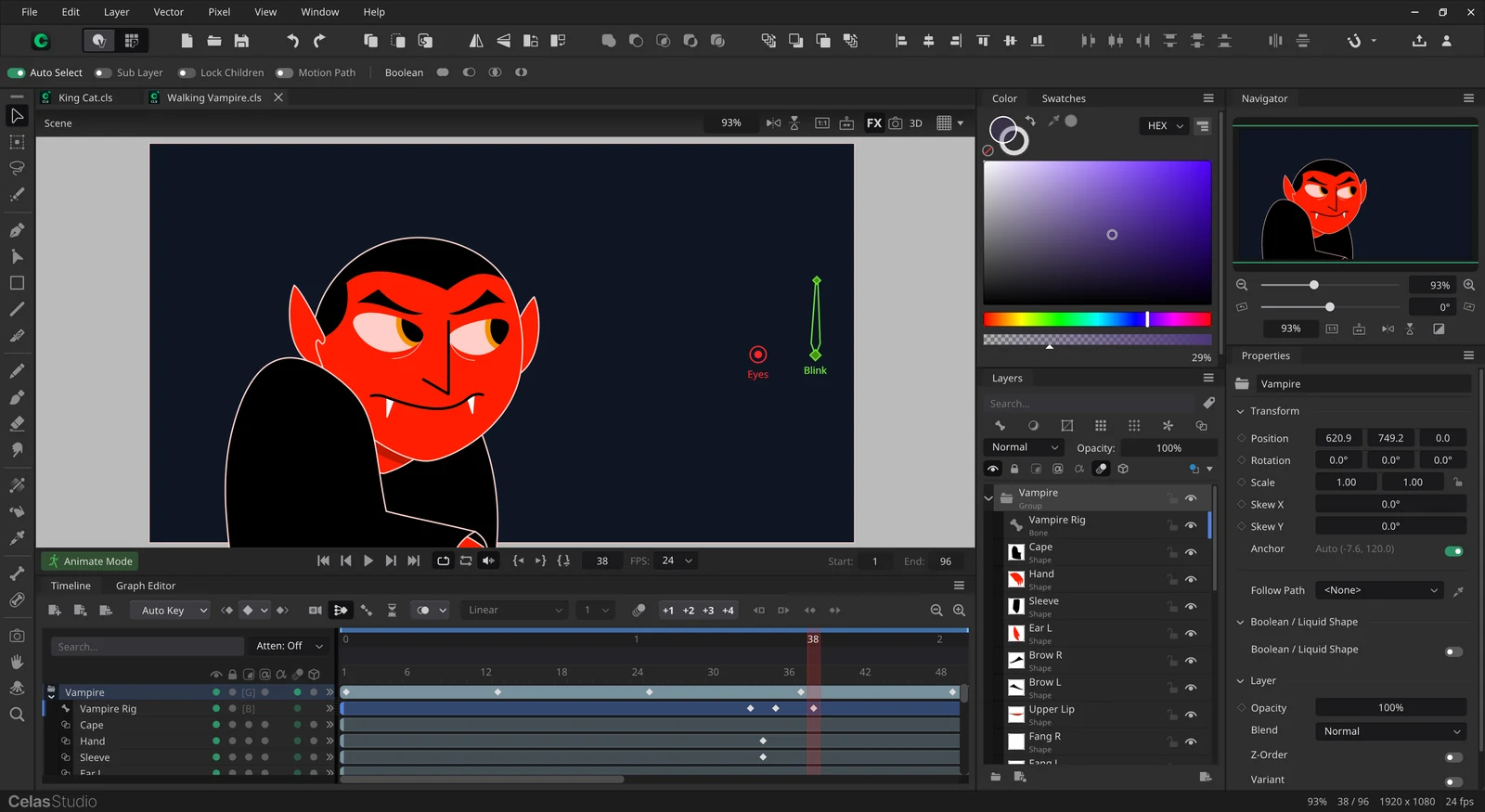Open the Vector menu
This screenshot has height=812, width=1485.
click(x=169, y=12)
